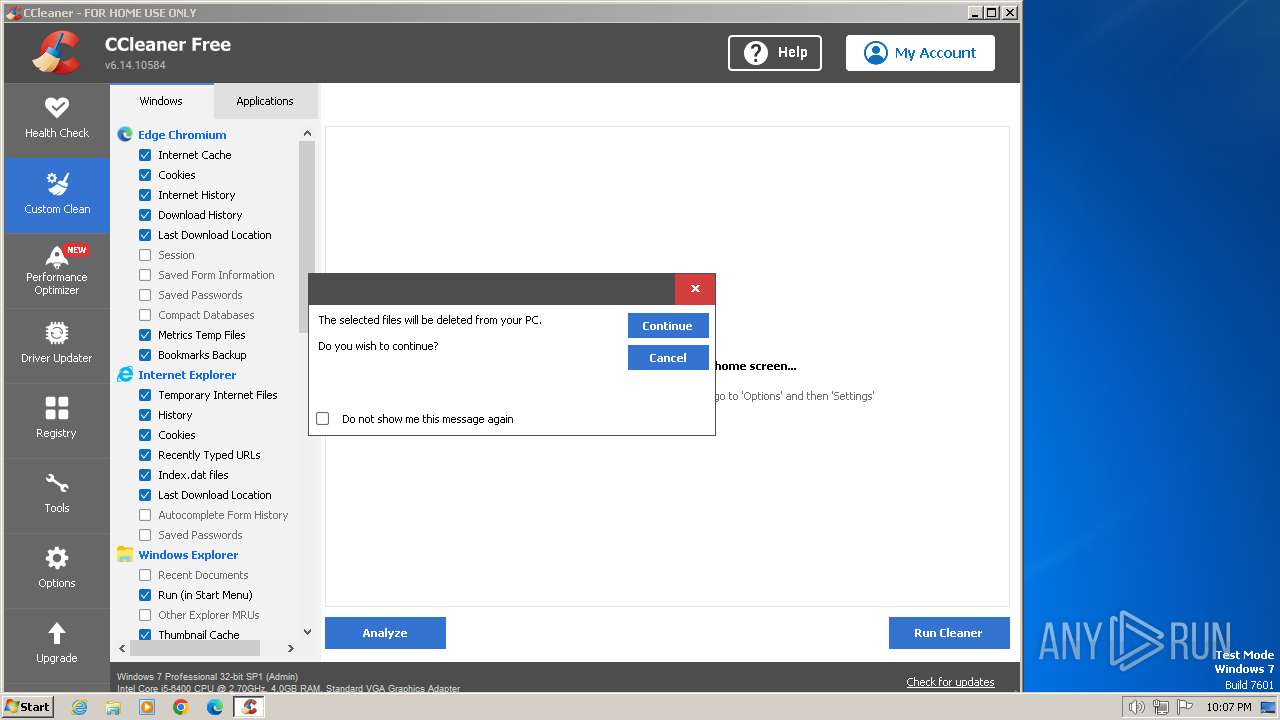Click the Internet Explorer group icon

(125, 374)
